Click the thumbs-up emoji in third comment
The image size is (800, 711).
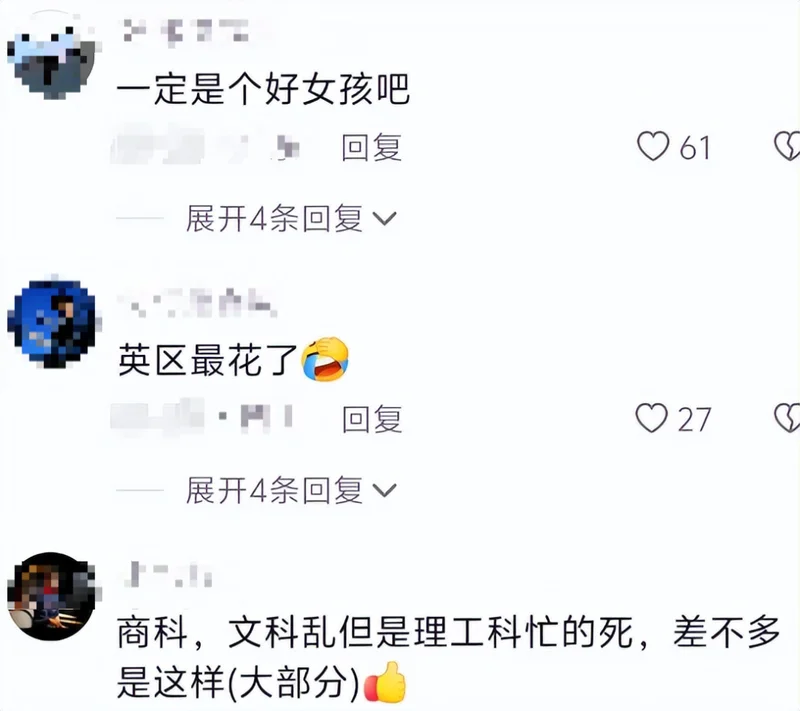[x=385, y=682]
